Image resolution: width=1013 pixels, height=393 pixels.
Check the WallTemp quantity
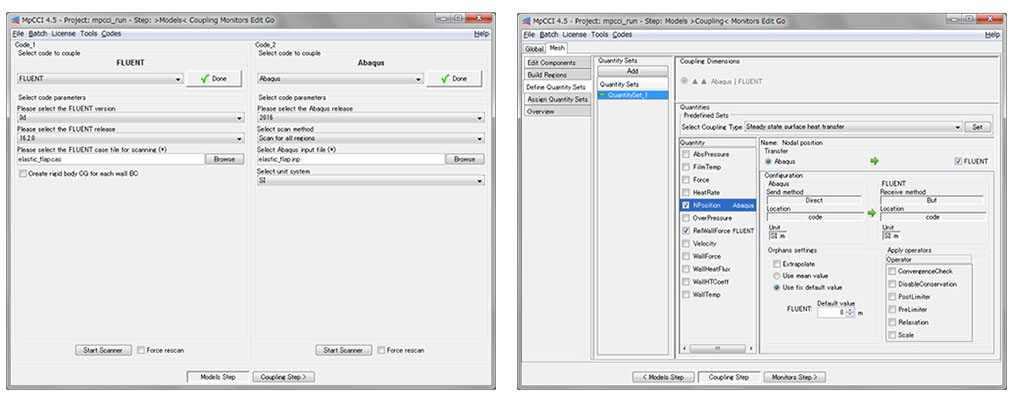click(x=685, y=295)
